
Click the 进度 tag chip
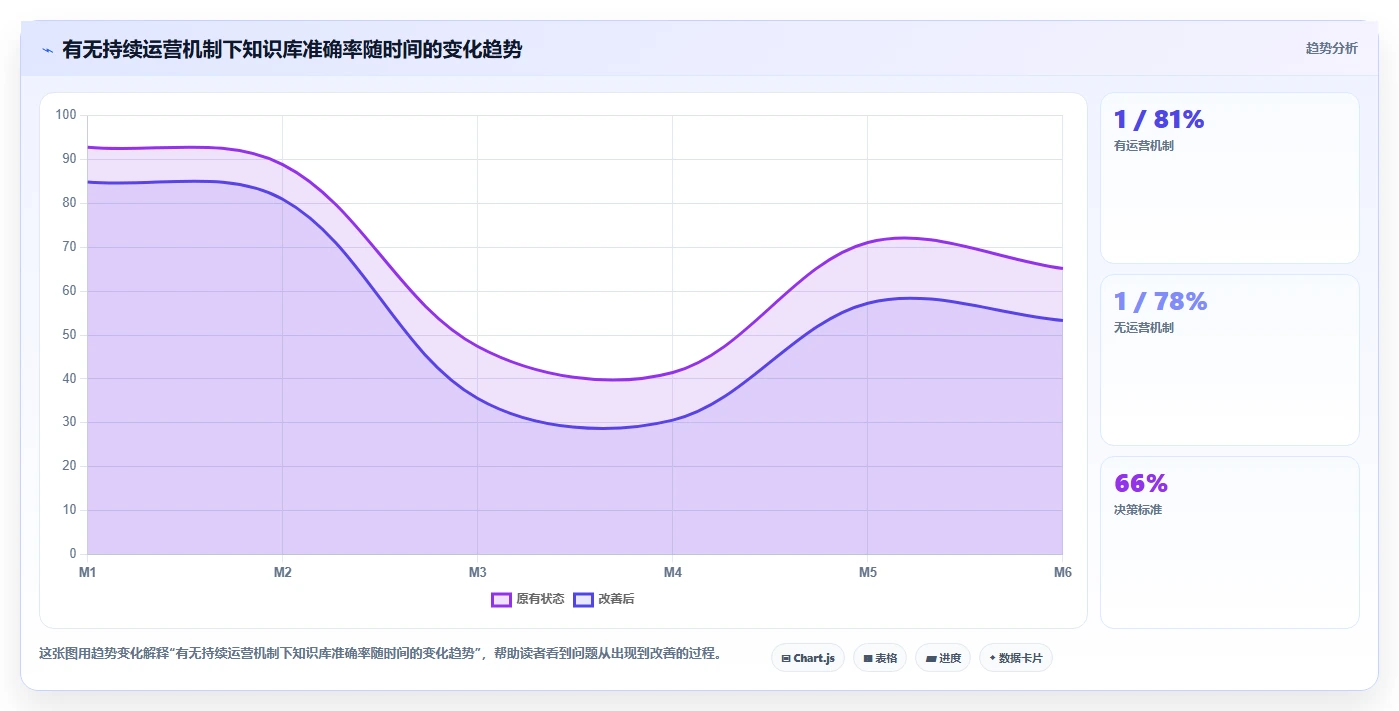coord(943,658)
